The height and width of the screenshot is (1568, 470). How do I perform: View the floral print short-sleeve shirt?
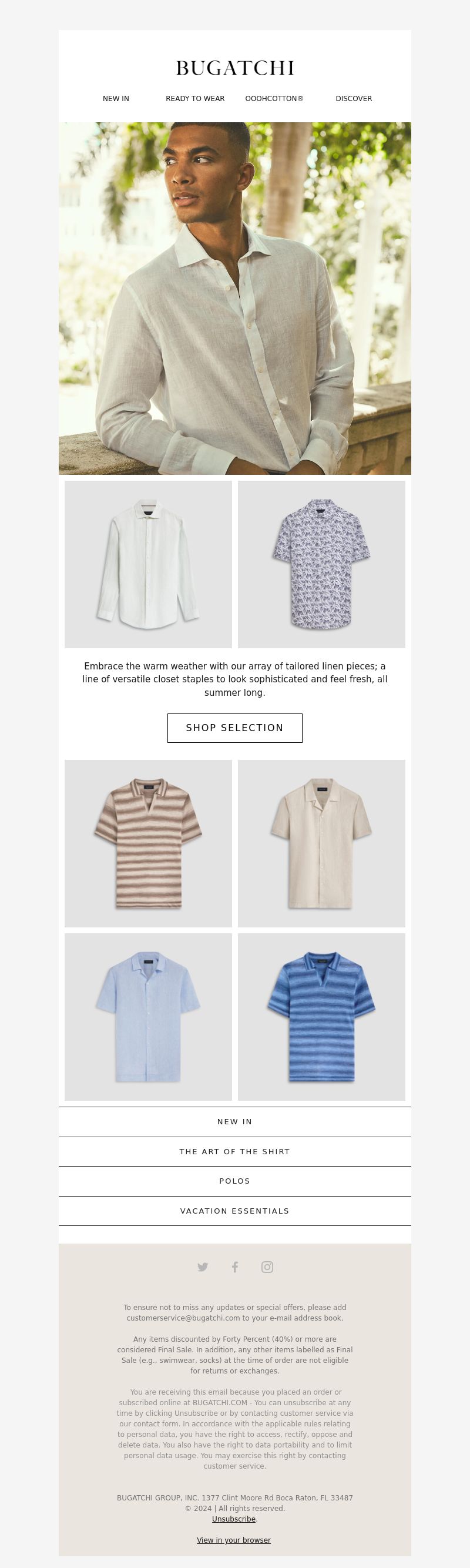[x=321, y=564]
